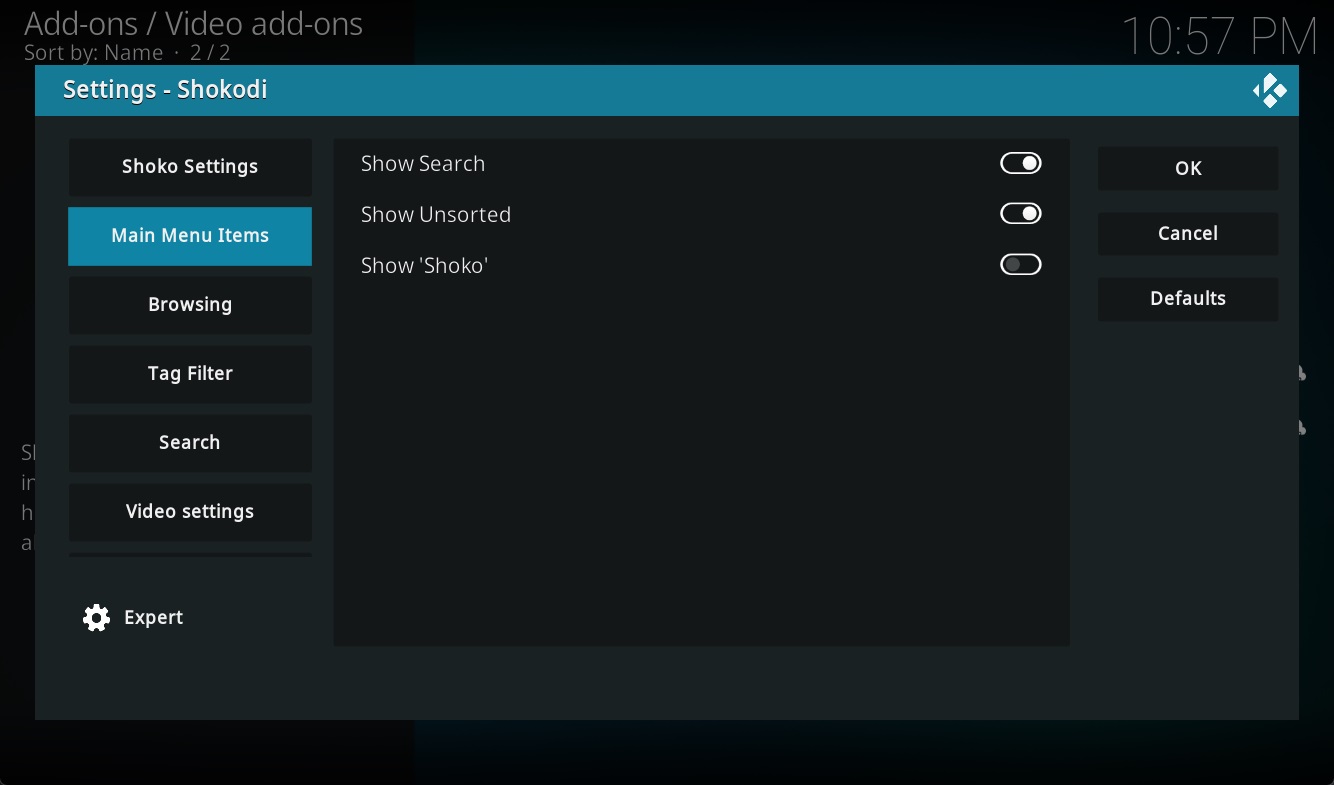Open the Video settings category
The image size is (1334, 785).
click(x=190, y=512)
